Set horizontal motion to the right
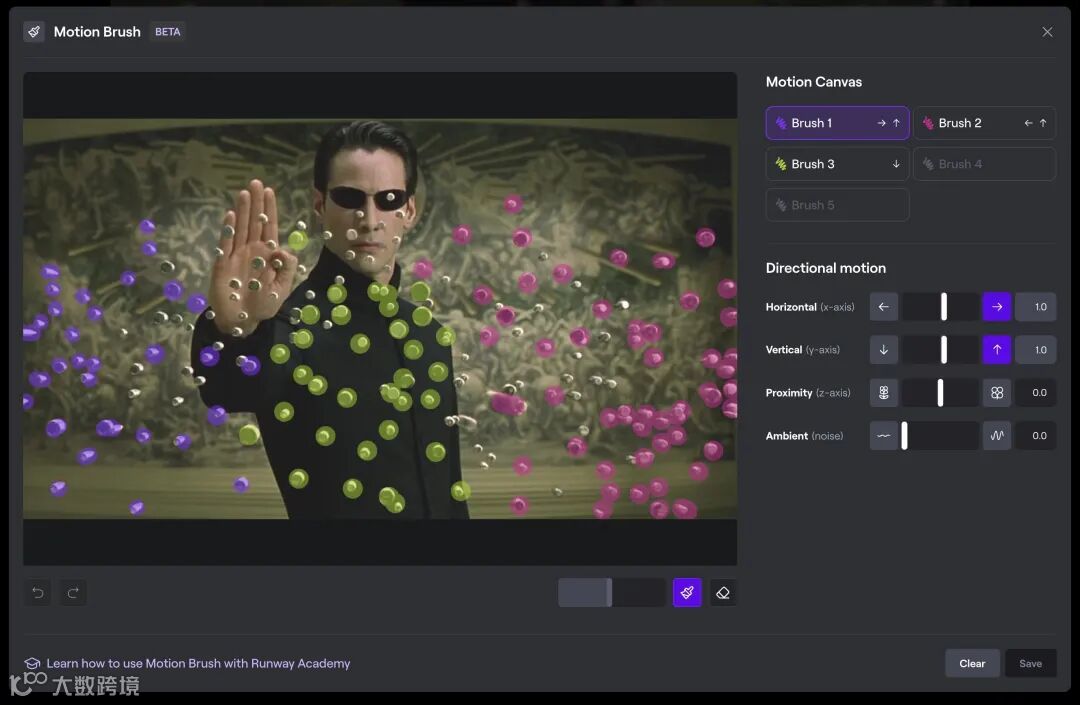1080x705 pixels. 997,307
